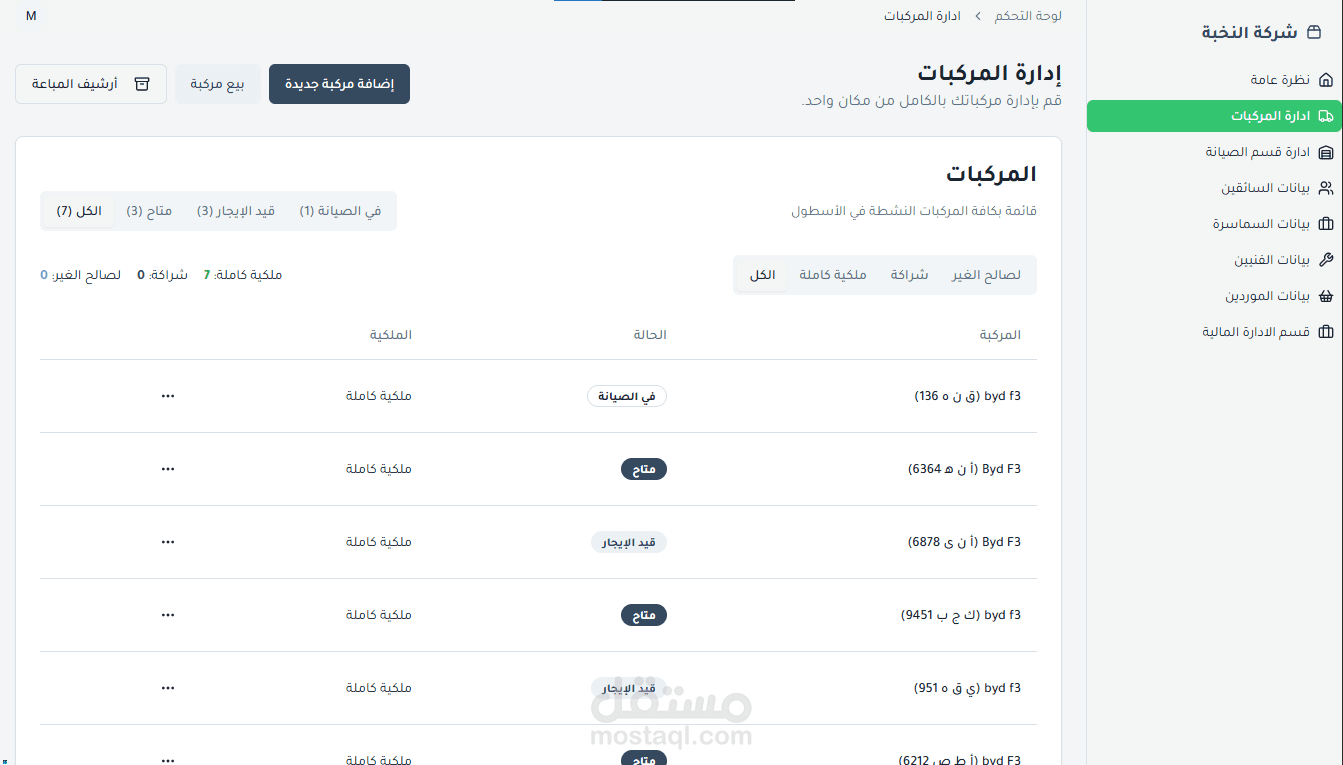Click قيد الإيجار badge for vehicle 6878

(x=629, y=542)
